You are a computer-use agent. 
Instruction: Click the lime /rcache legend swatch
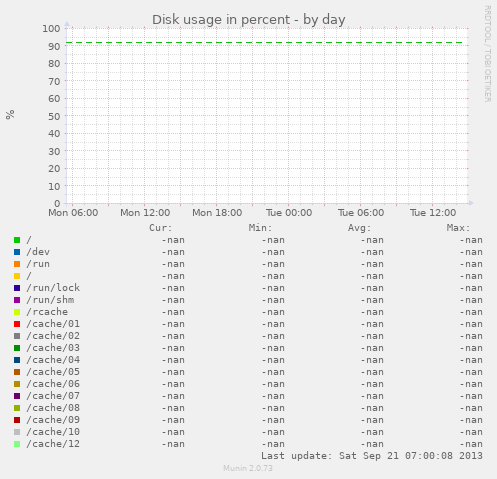17,312
